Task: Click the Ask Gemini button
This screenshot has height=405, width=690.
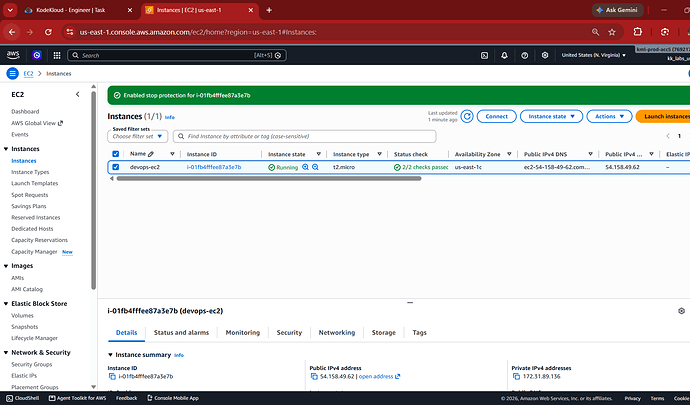Action: click(x=617, y=10)
